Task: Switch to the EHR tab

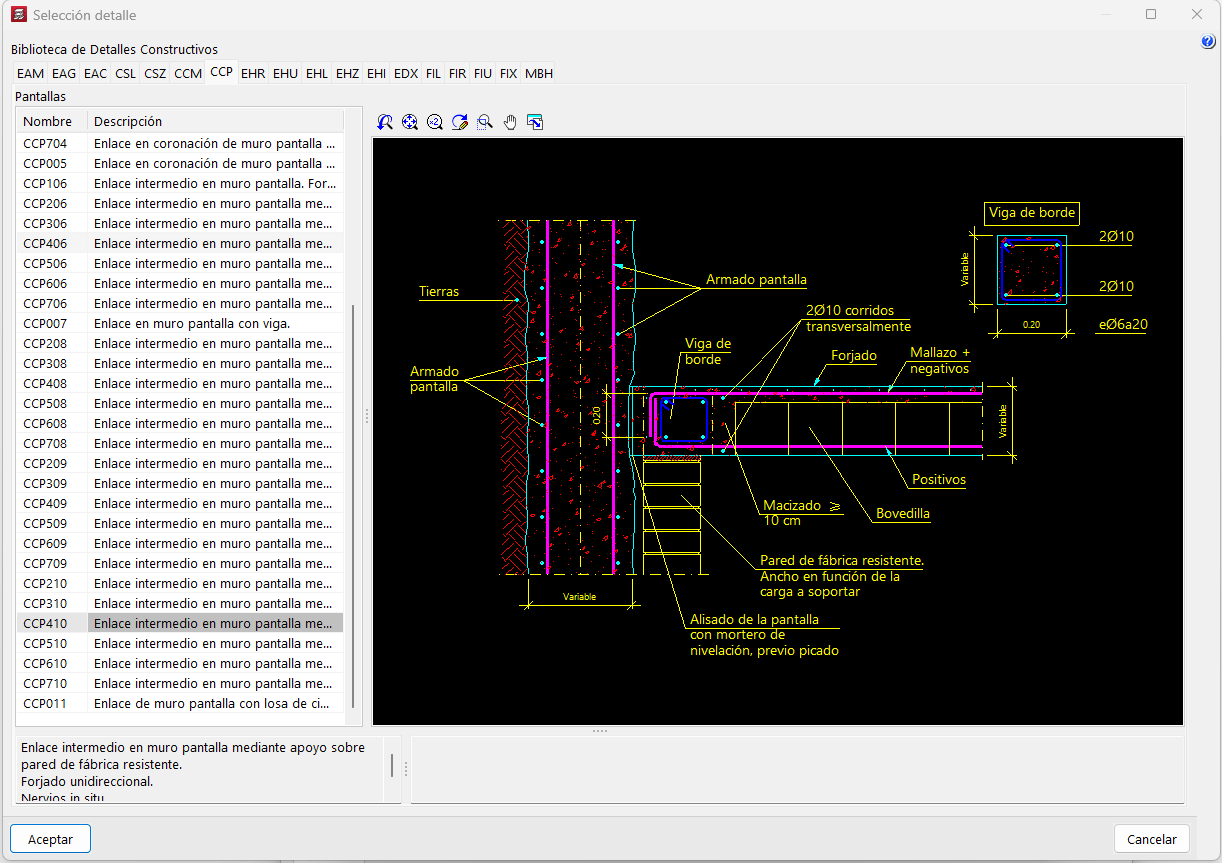Action: click(x=253, y=73)
